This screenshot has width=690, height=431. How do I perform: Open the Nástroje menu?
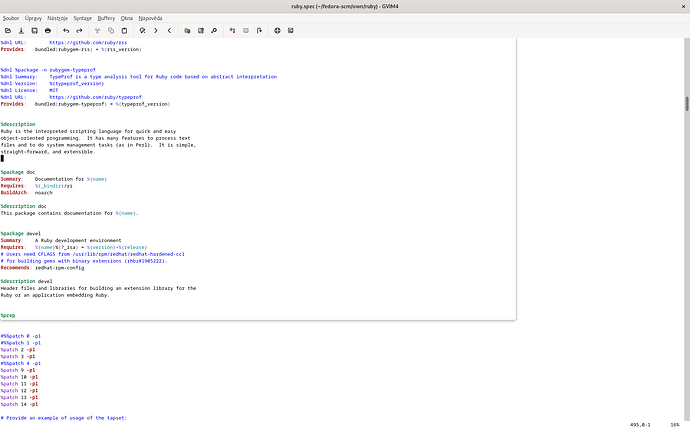pyautogui.click(x=58, y=18)
